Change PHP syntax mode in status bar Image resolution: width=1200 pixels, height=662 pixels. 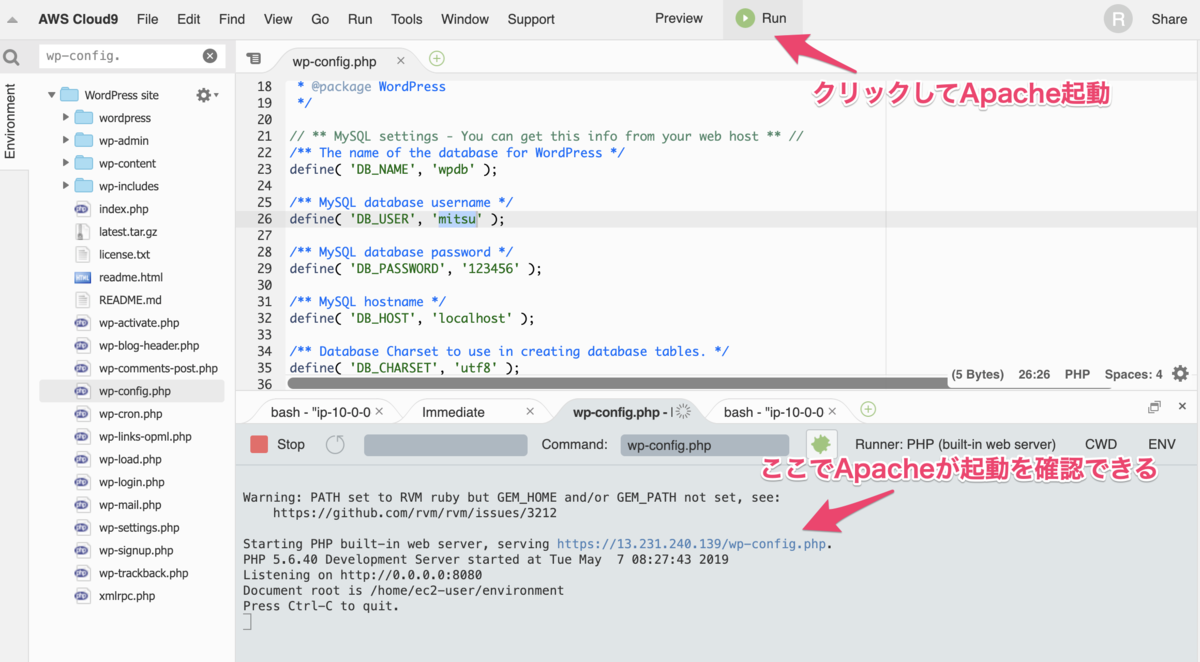click(x=1077, y=374)
